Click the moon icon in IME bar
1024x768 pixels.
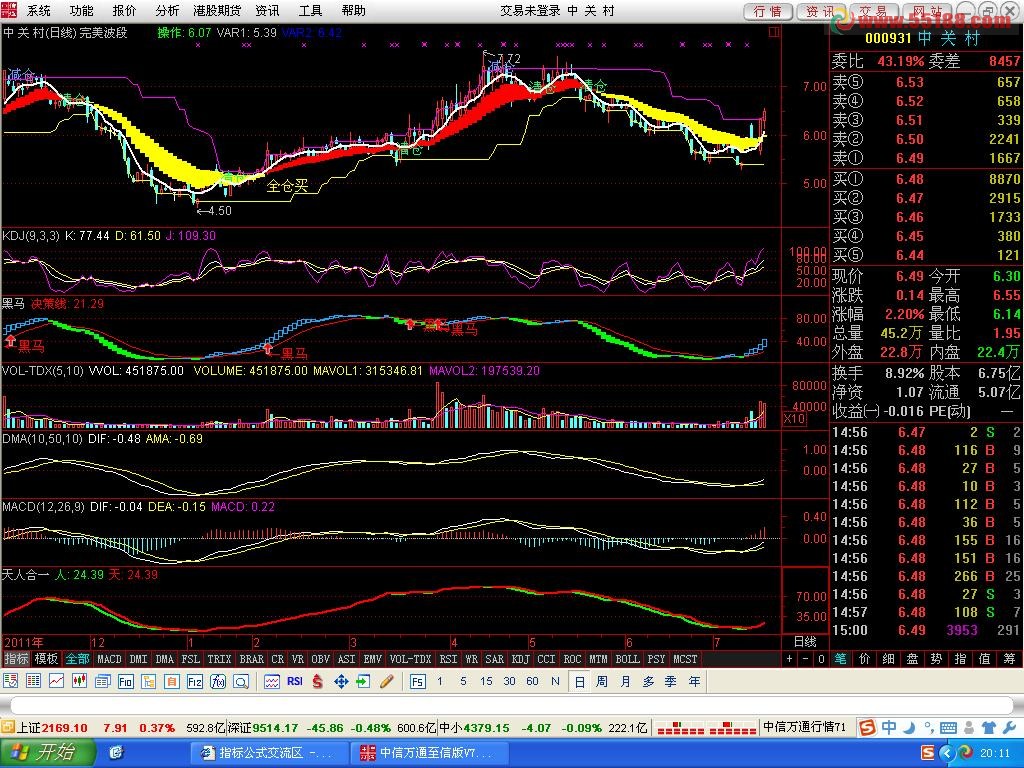tap(910, 727)
